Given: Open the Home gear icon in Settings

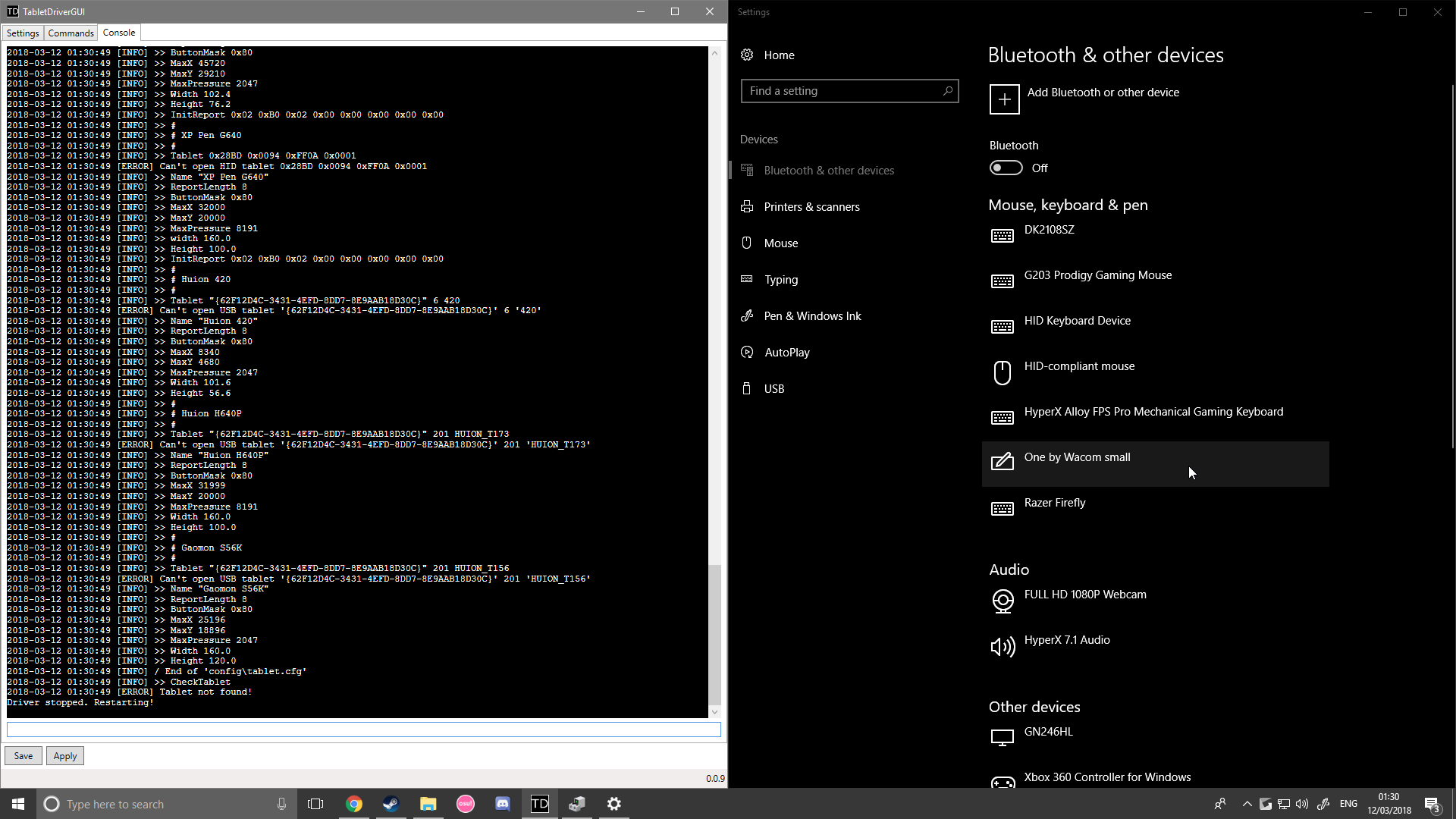Looking at the screenshot, I should (x=747, y=55).
